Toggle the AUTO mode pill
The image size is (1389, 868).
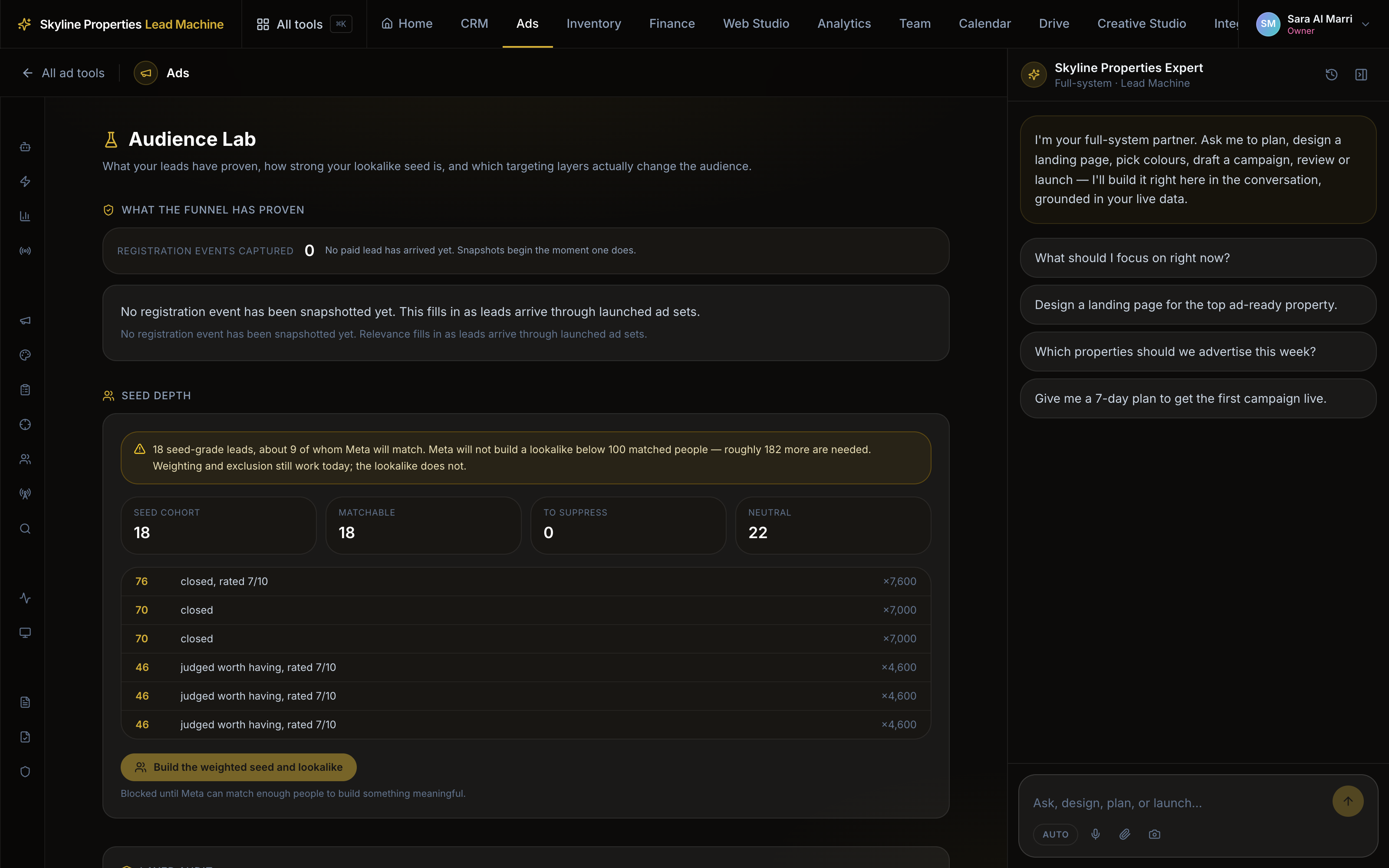[x=1056, y=834]
